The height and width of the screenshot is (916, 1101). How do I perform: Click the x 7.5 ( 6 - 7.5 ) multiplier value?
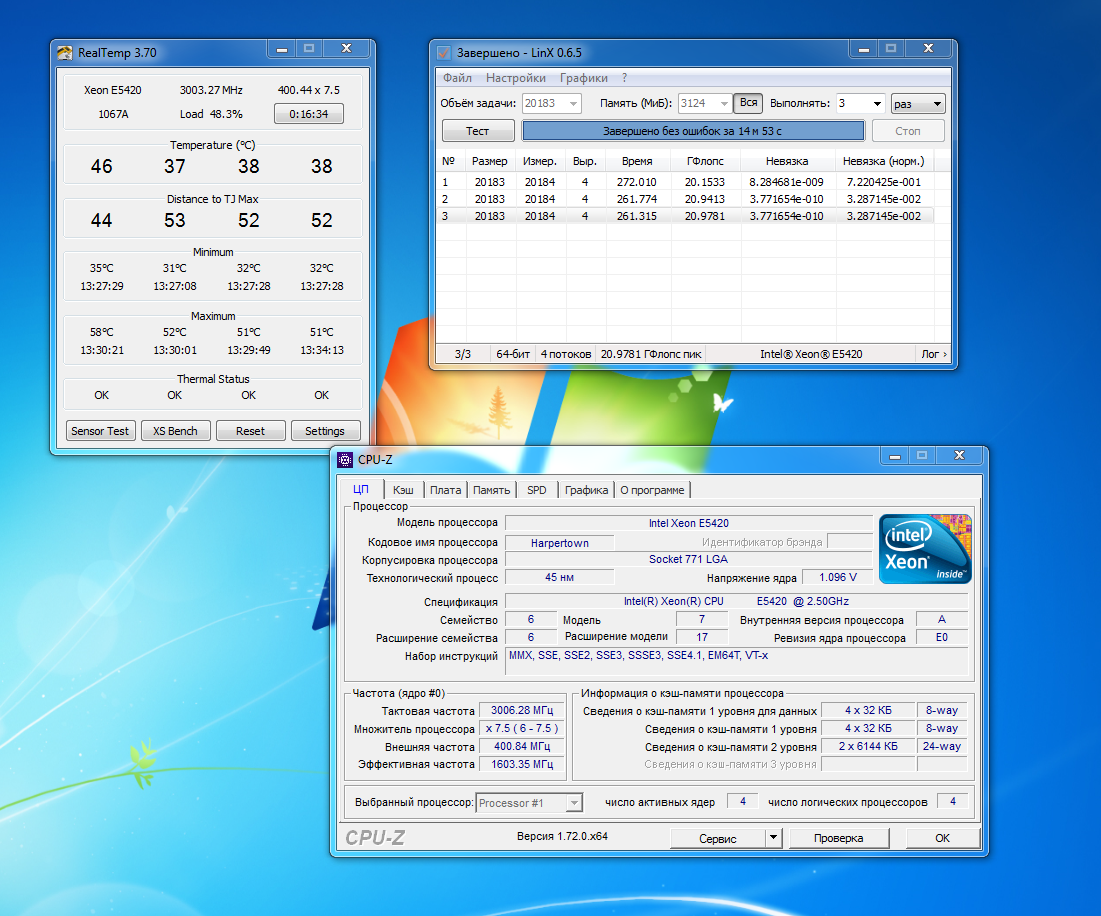[522, 729]
